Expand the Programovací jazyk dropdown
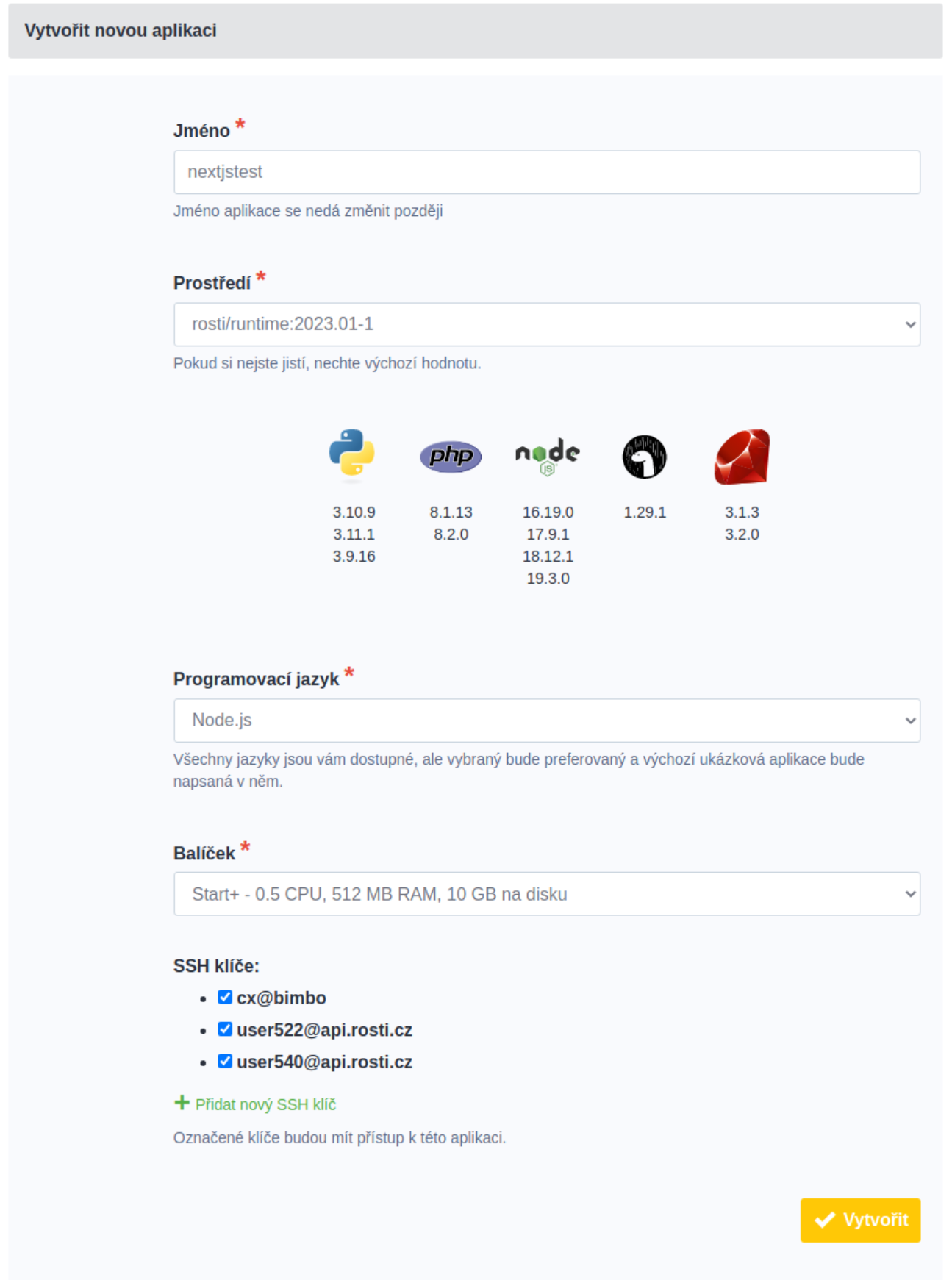952x1280 pixels. (x=547, y=721)
